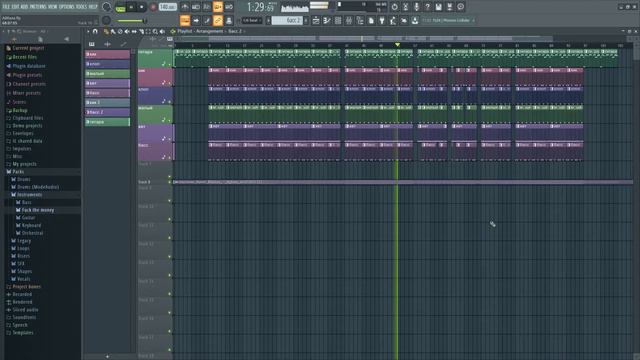Viewport: 640px width, 360px height.
Task: Adjust the main volume knob
Action: coord(107,7)
